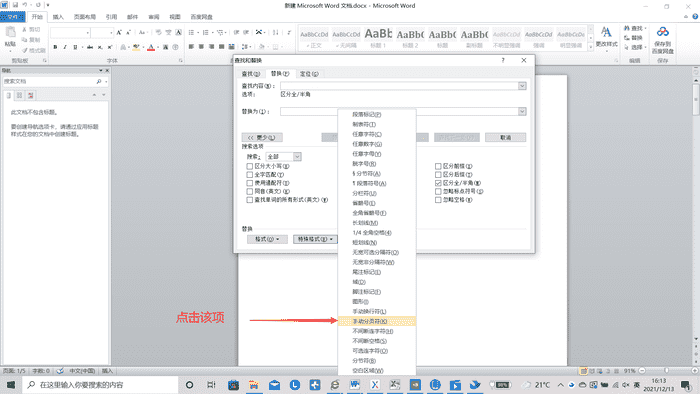The width and height of the screenshot is (700, 394).
Task: Select 手动换行符(L) from special menu
Action: [x=377, y=311]
